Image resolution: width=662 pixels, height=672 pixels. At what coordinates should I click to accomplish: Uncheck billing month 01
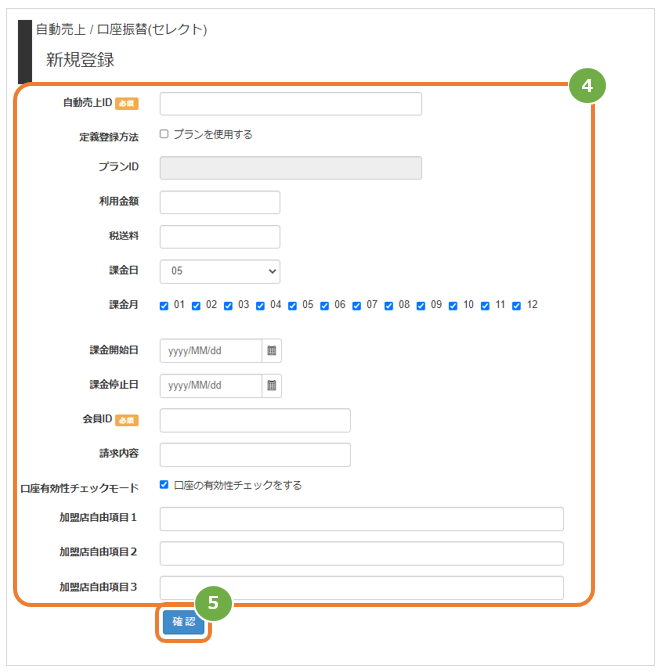164,306
